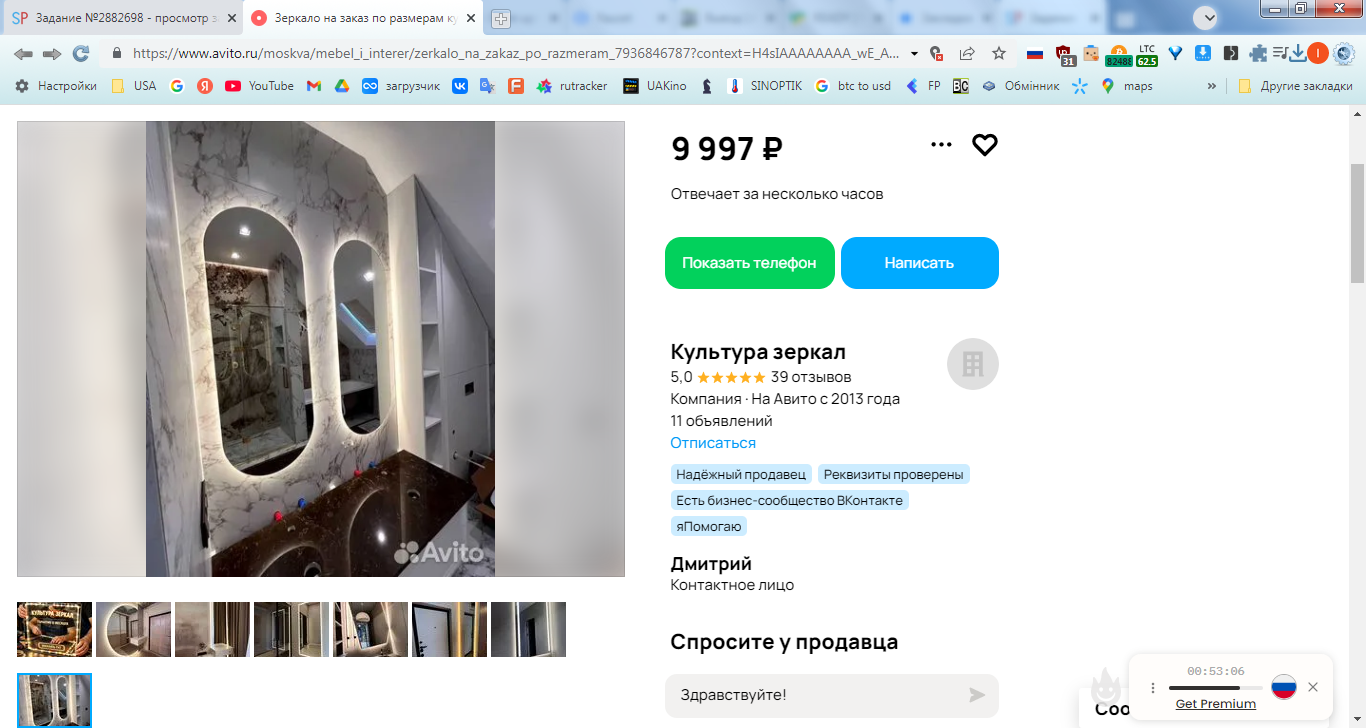The image size is (1366, 728).
Task: Switch to the Задание №2882698 tab
Action: tap(123, 18)
